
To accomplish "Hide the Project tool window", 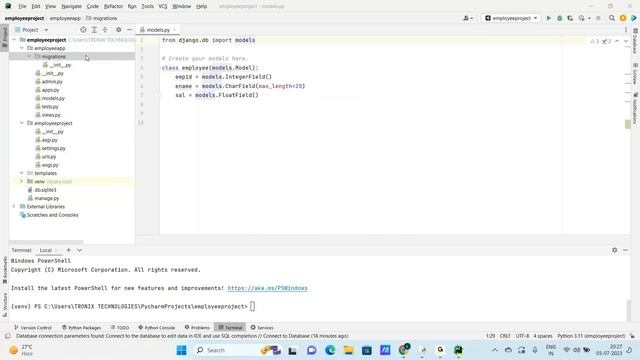I will [129, 30].
